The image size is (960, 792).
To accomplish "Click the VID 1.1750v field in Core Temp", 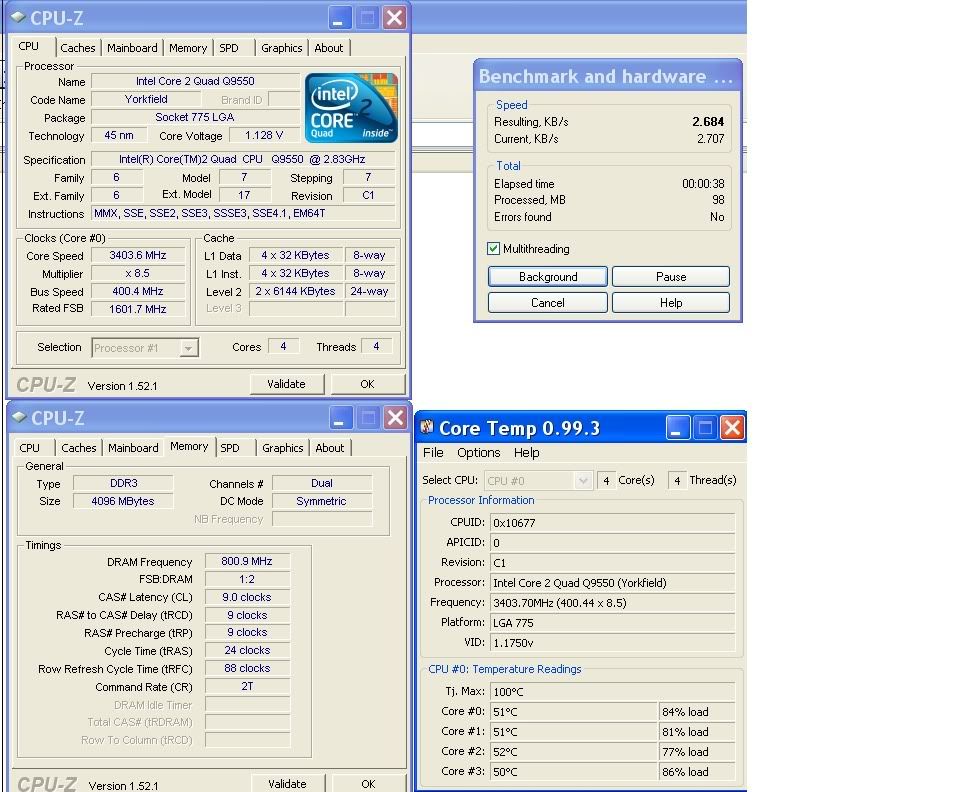I will pos(612,643).
